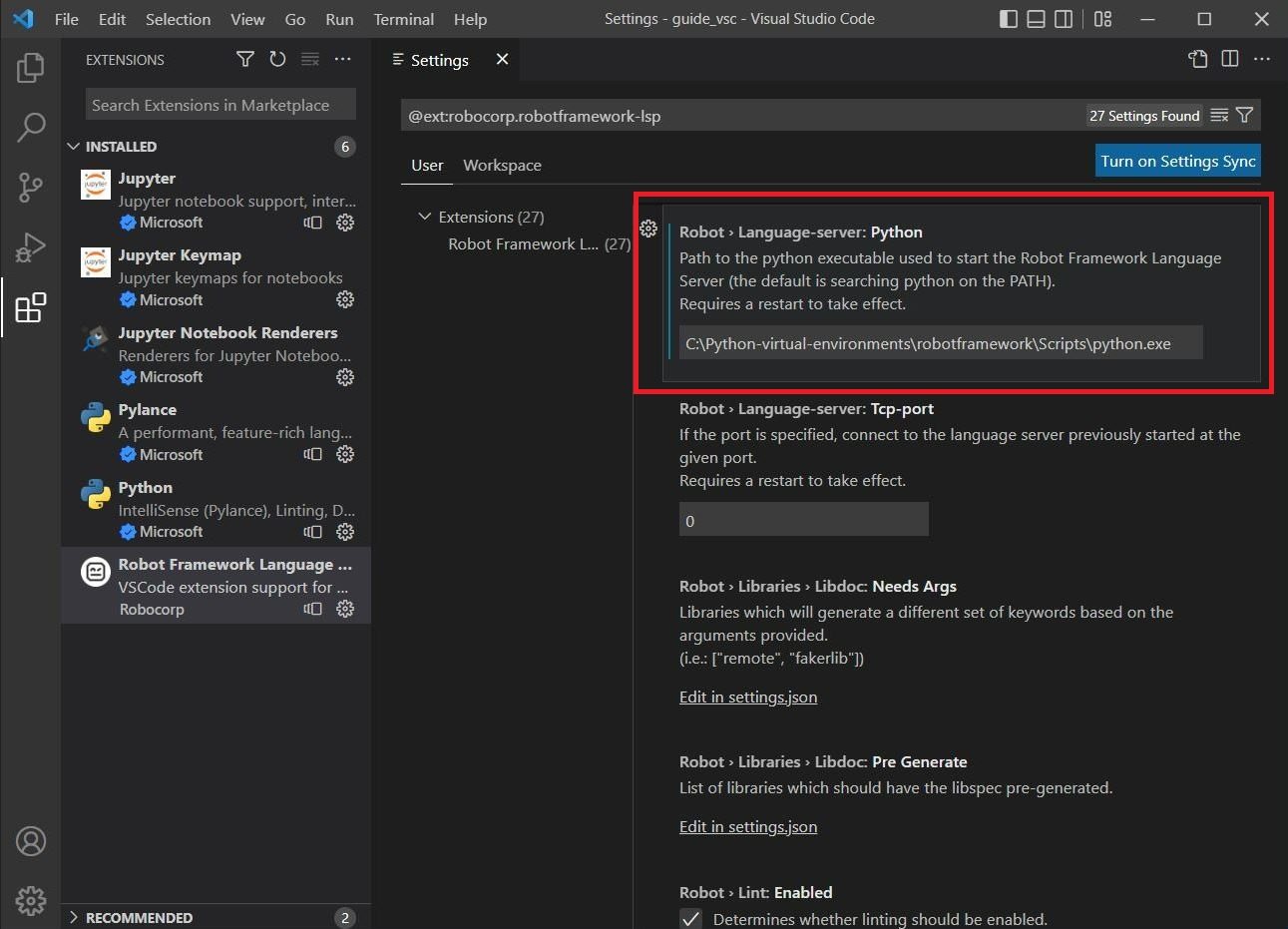Viewport: 1288px width, 929px height.
Task: Open the Jupyter extension manage gear
Action: (345, 223)
